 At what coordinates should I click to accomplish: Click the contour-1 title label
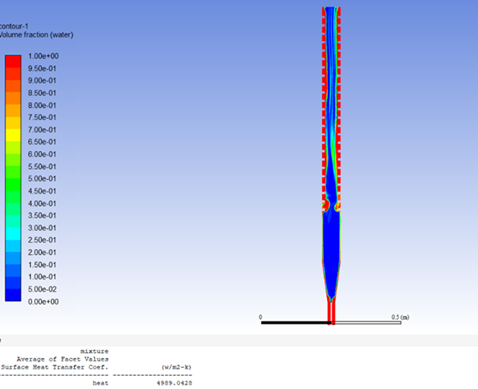(x=14, y=26)
